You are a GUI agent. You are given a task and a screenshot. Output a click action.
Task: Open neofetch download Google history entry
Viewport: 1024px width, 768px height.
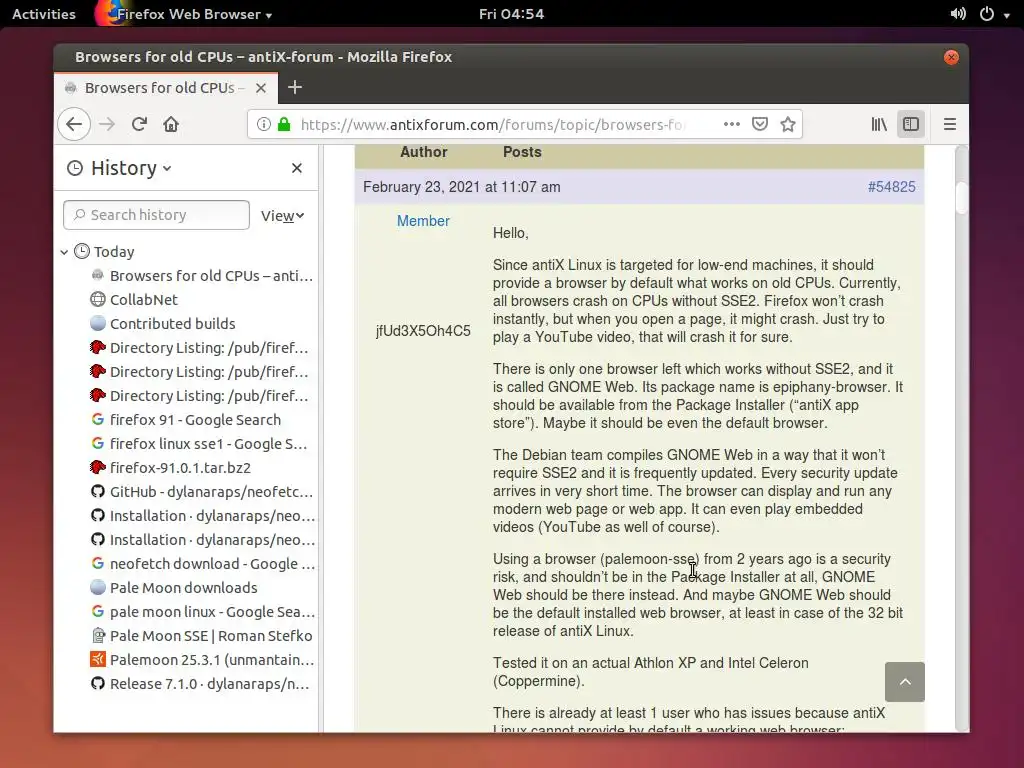202,564
